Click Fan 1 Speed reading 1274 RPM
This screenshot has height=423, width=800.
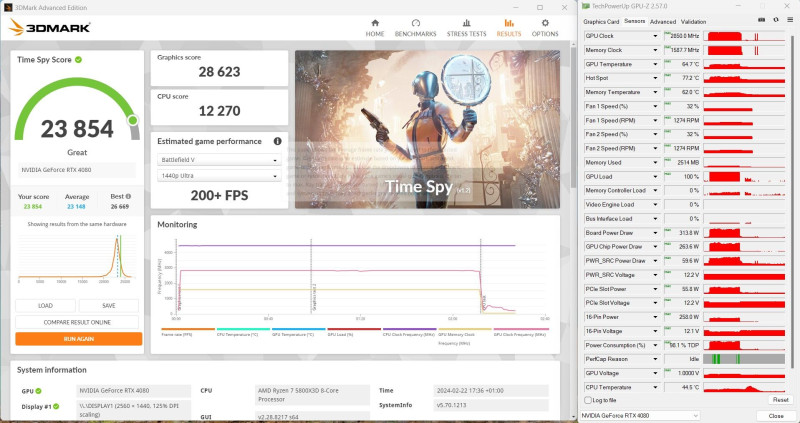[x=683, y=120]
